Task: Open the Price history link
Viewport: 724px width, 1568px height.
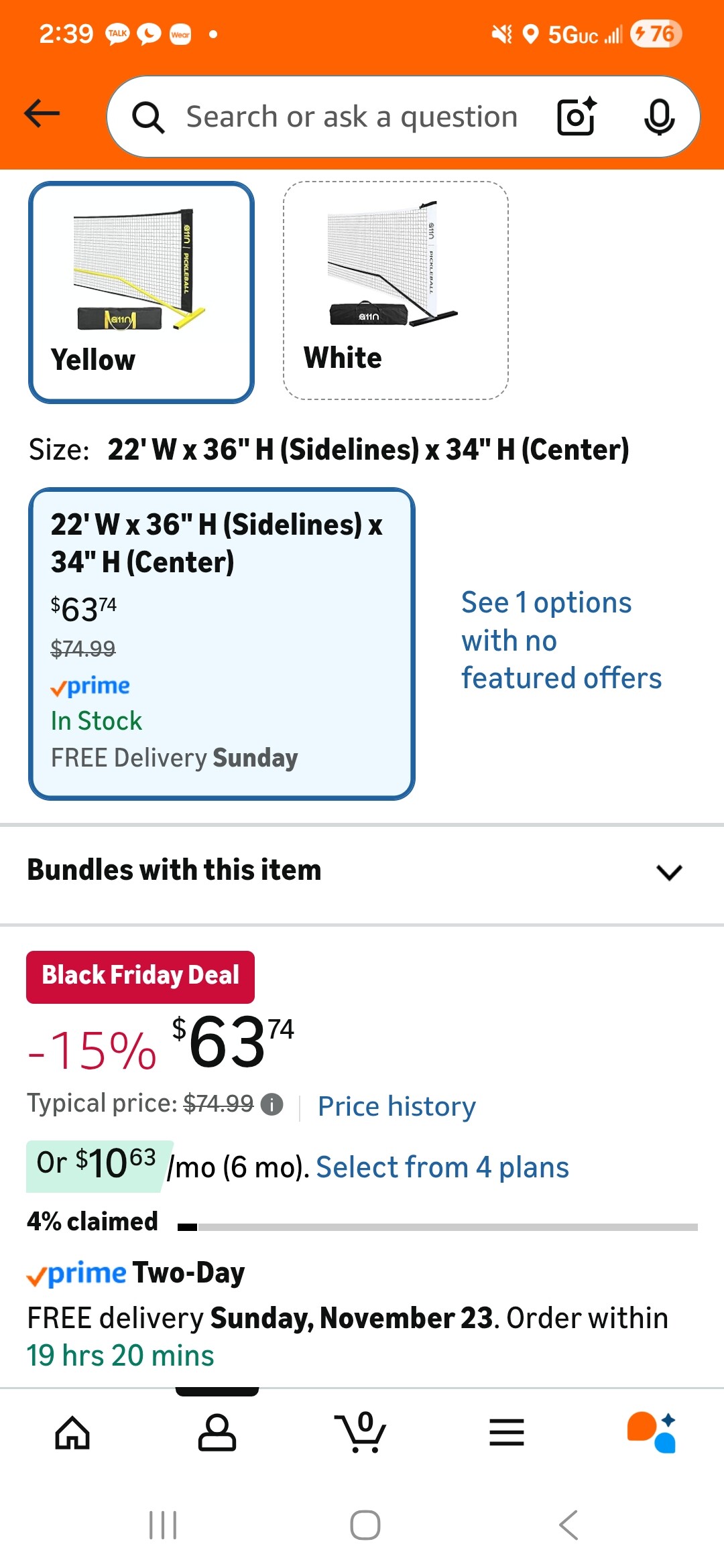Action: tap(397, 1106)
